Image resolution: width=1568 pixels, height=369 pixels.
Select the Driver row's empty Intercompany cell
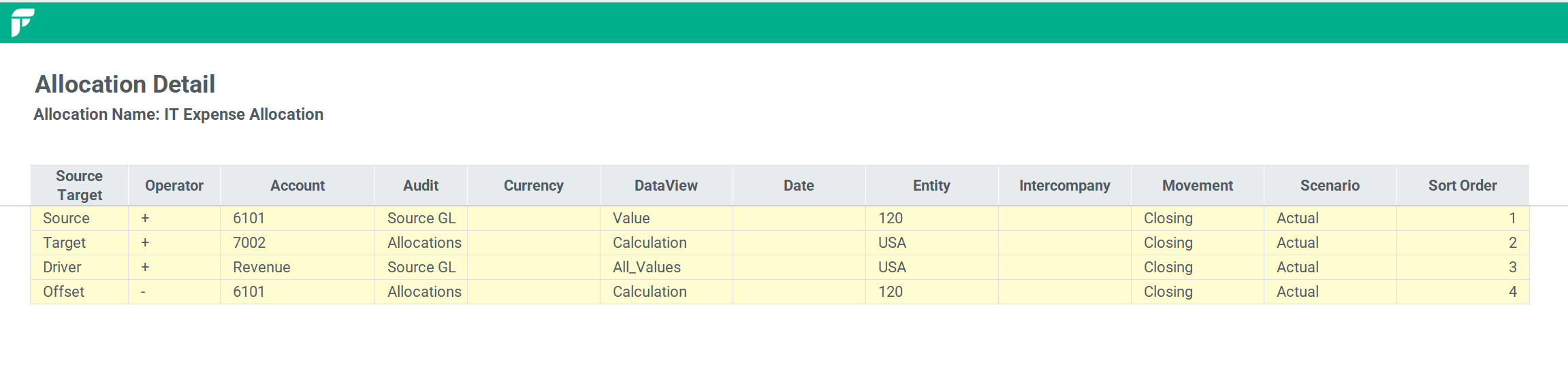click(x=1065, y=268)
